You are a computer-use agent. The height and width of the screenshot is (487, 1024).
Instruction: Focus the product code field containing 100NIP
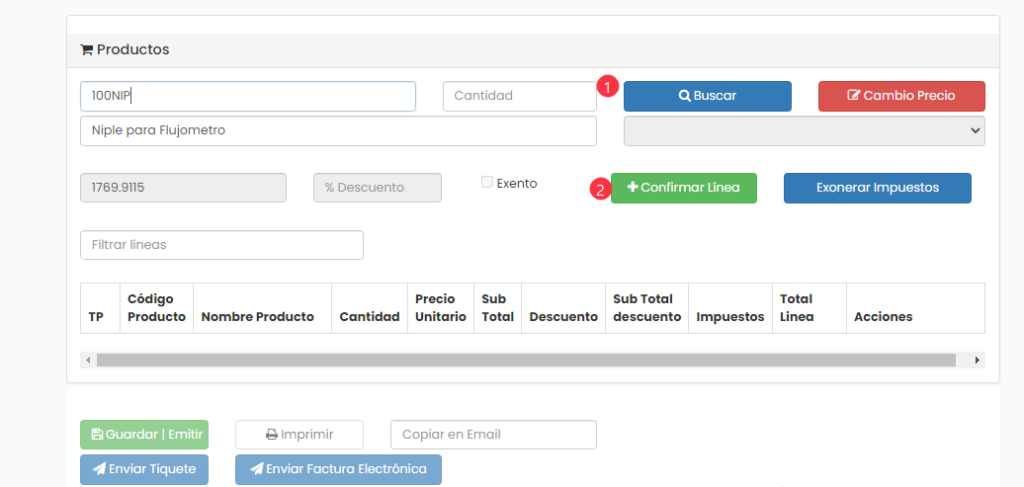[x=248, y=96]
